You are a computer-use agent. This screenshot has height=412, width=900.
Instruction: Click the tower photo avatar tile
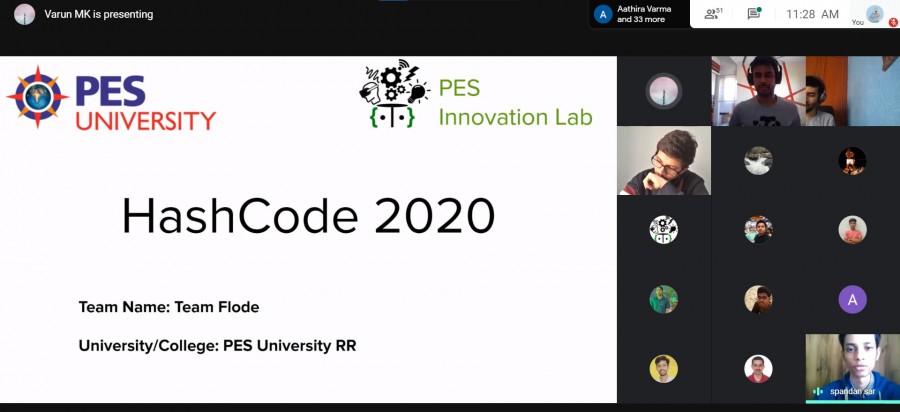pos(663,91)
